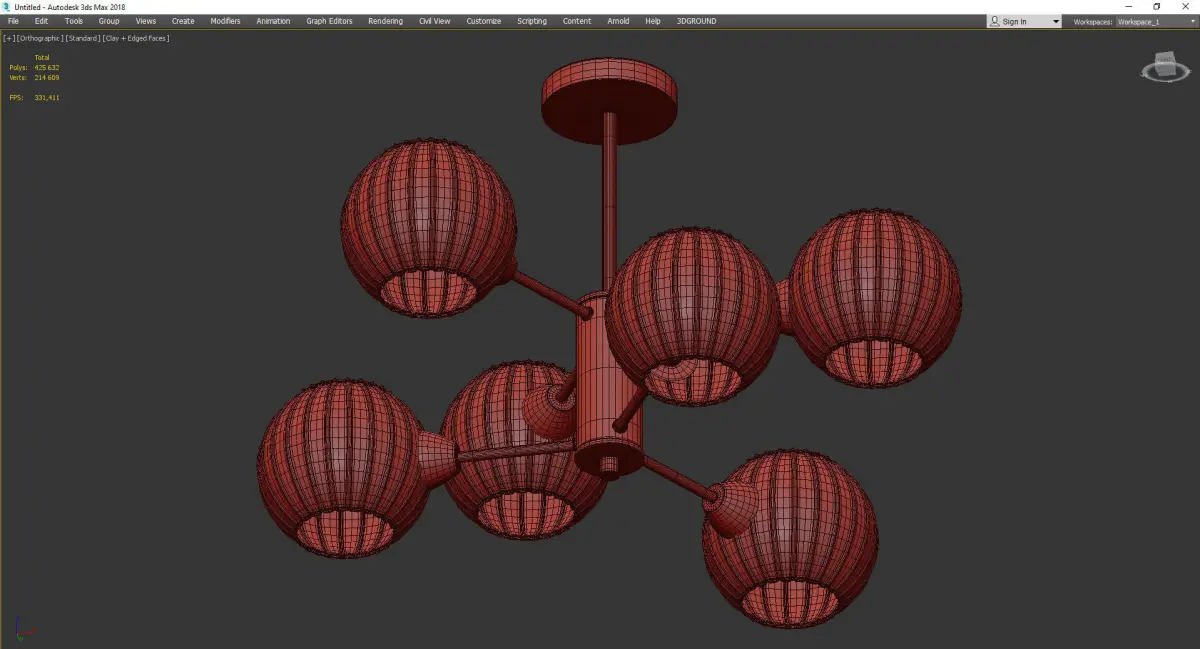Click the Sign In user icon

click(x=994, y=21)
